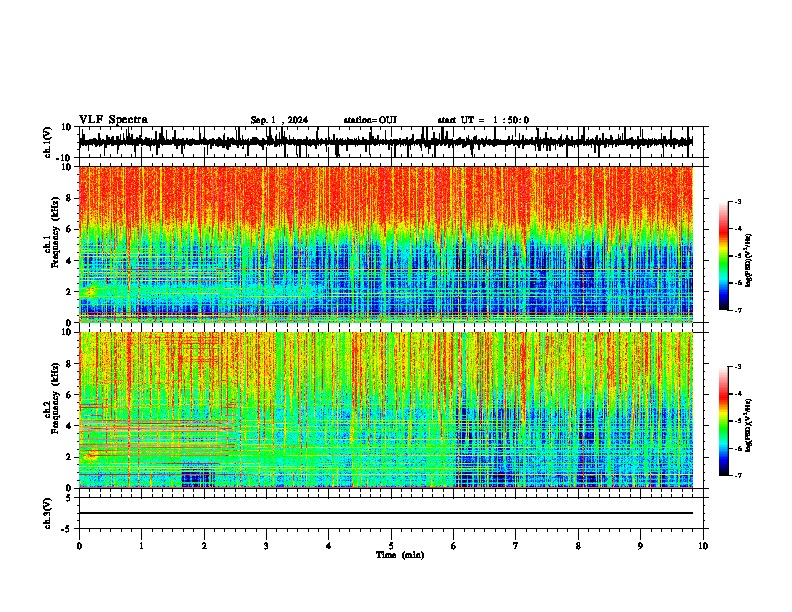Click the ch.1 color bar "log(PSD)" label
This screenshot has height=612, width=792.
coord(749,260)
